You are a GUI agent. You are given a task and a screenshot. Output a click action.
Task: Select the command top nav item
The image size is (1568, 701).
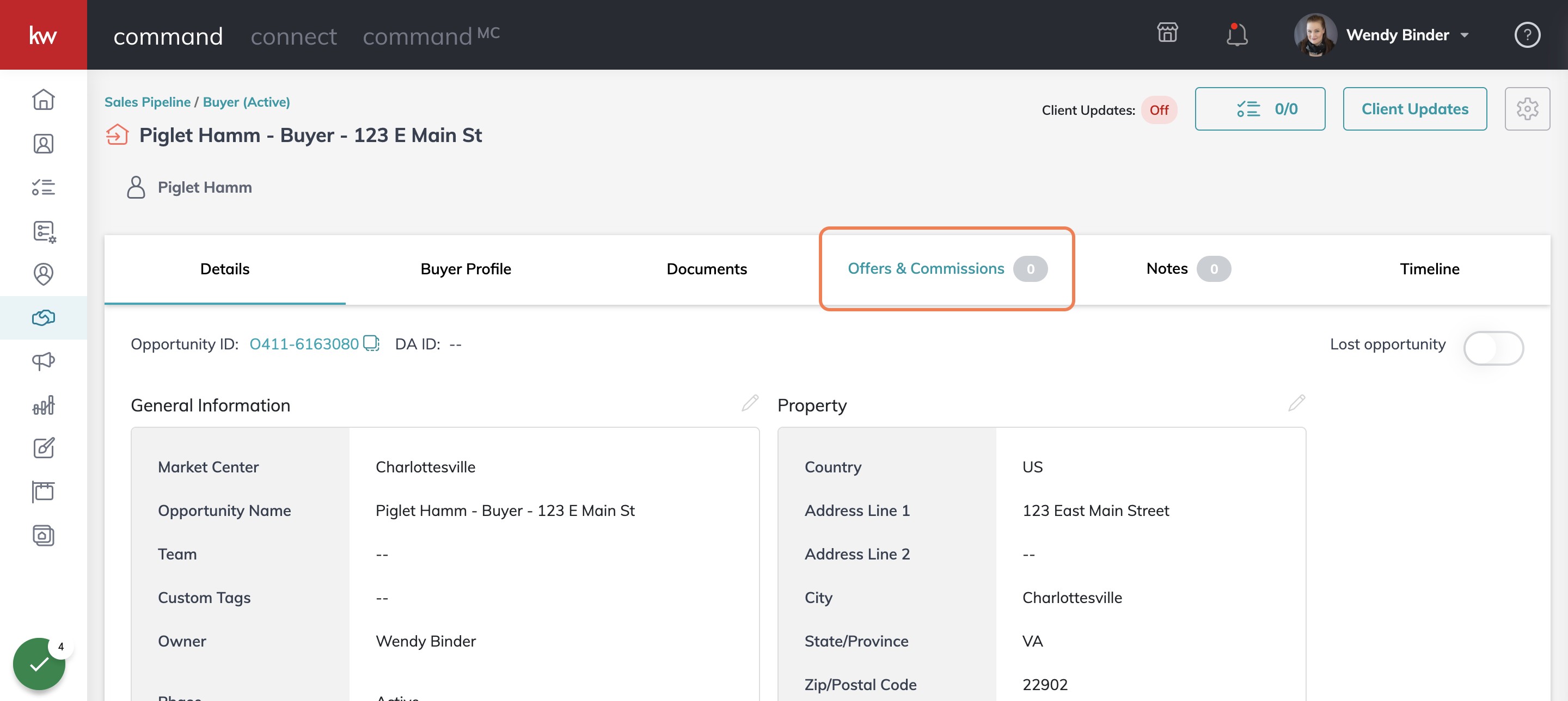click(x=168, y=36)
